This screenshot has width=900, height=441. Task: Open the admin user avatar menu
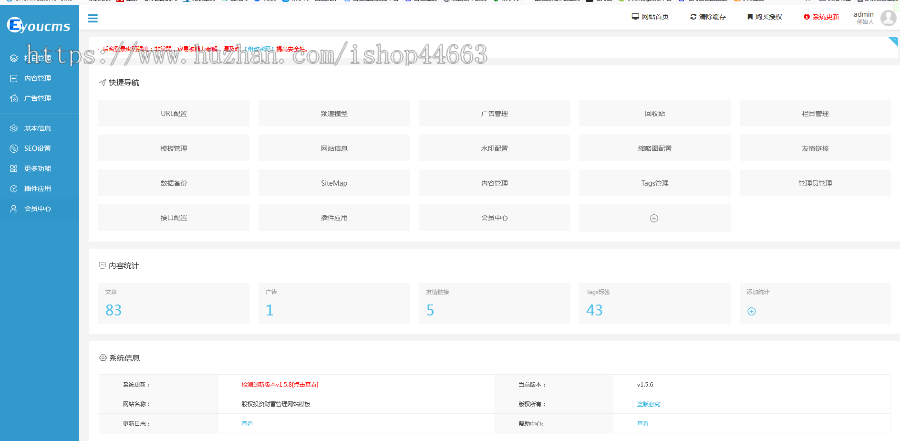point(889,18)
